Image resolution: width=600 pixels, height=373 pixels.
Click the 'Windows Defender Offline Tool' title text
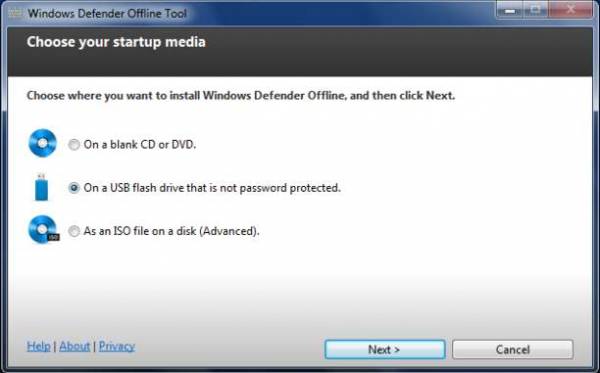pyautogui.click(x=107, y=13)
